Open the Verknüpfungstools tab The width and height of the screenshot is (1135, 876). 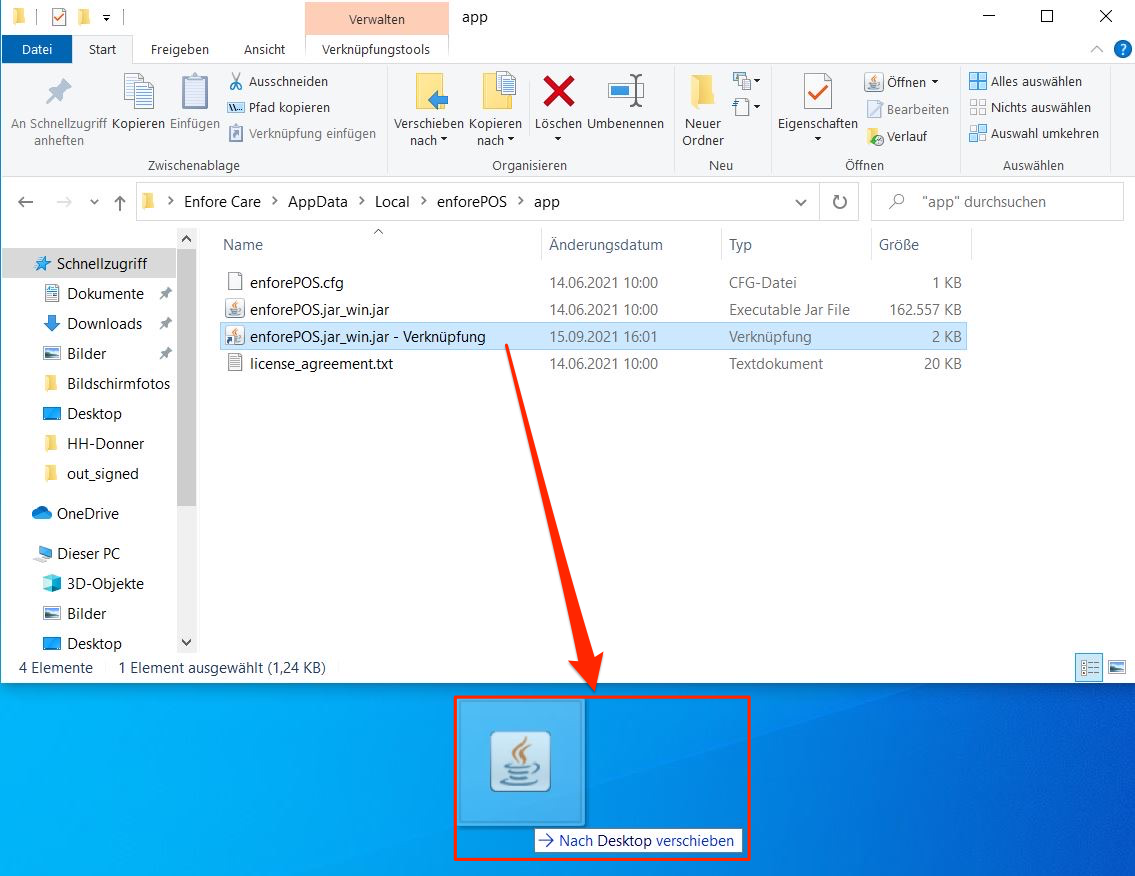[376, 49]
